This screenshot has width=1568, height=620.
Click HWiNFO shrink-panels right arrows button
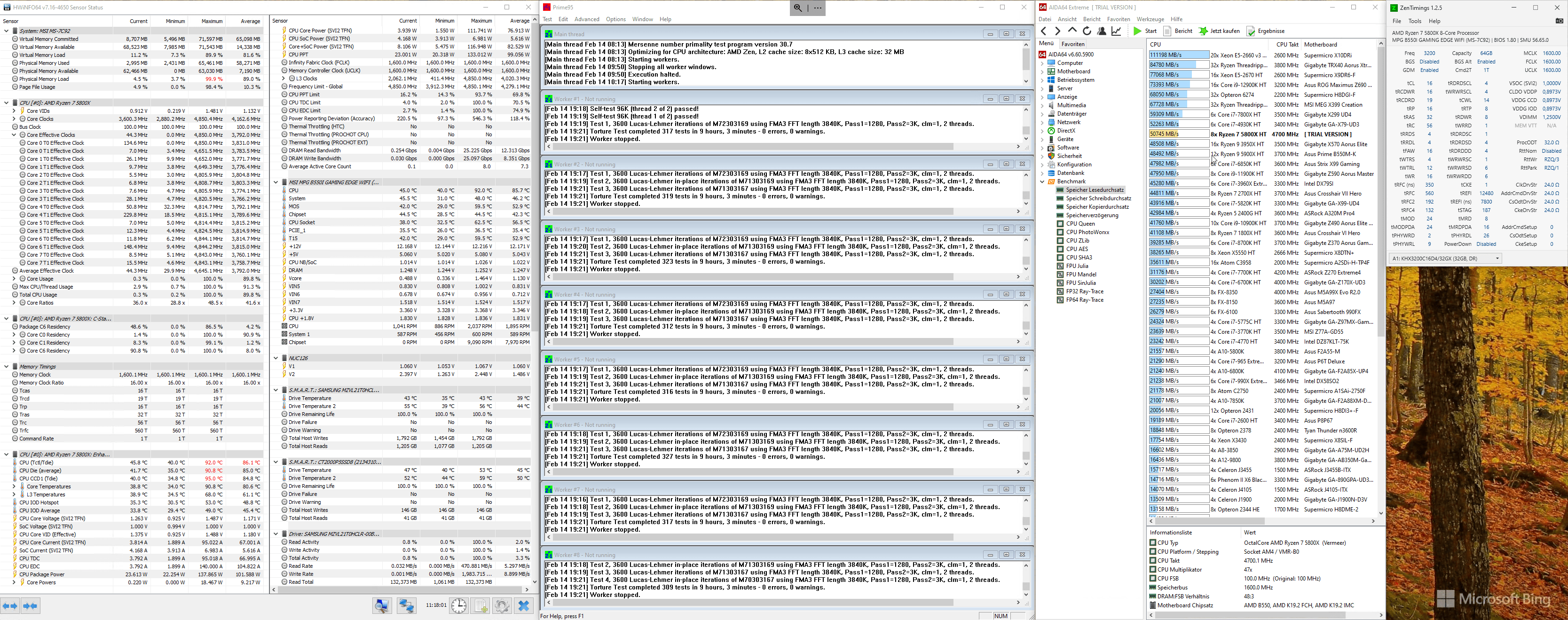(x=30, y=605)
